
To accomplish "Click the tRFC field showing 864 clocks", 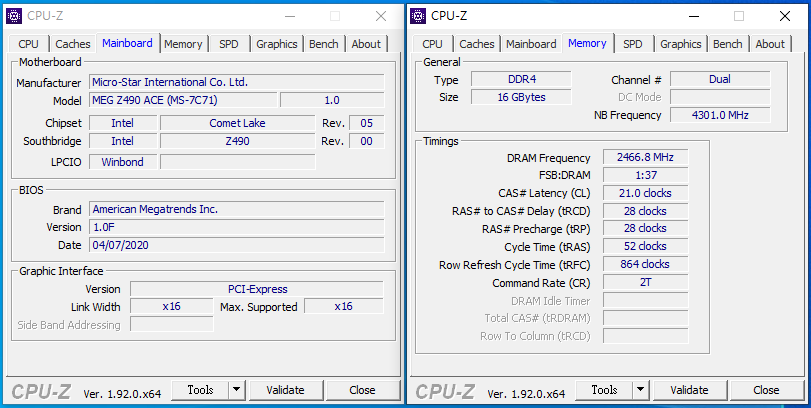I will 645,264.
